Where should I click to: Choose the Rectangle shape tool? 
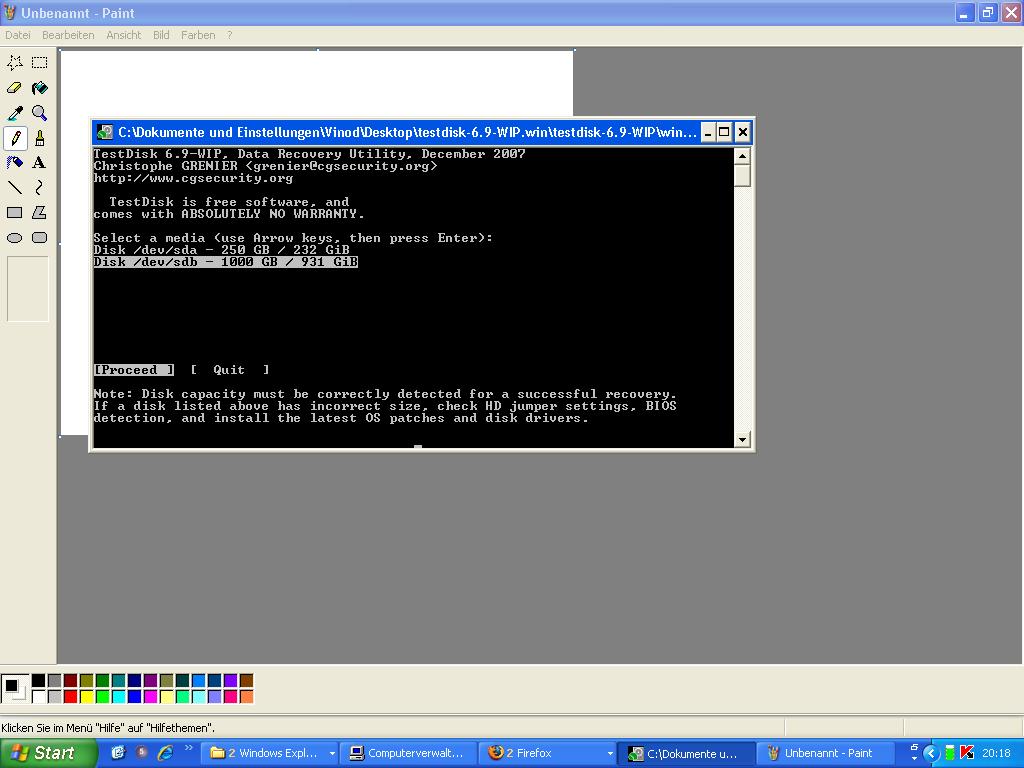coord(15,213)
